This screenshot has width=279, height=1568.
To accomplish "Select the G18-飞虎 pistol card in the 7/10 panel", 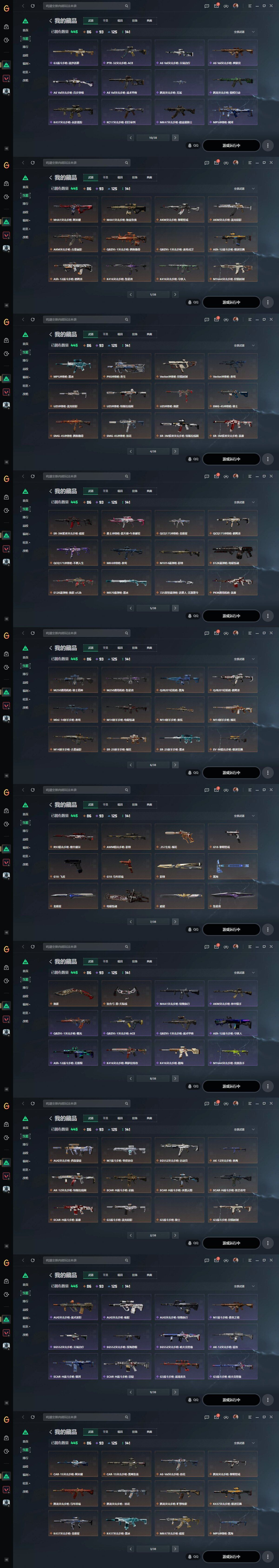I will click(73, 867).
